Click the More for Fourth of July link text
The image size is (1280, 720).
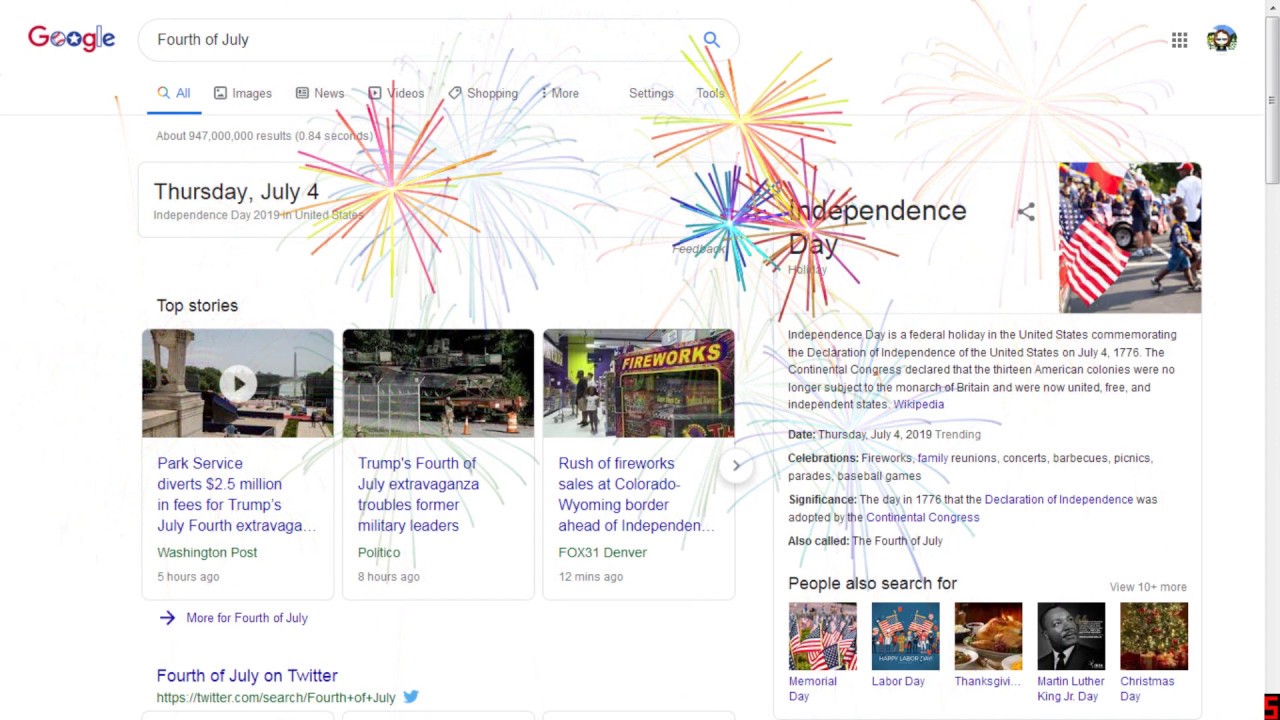tap(247, 618)
